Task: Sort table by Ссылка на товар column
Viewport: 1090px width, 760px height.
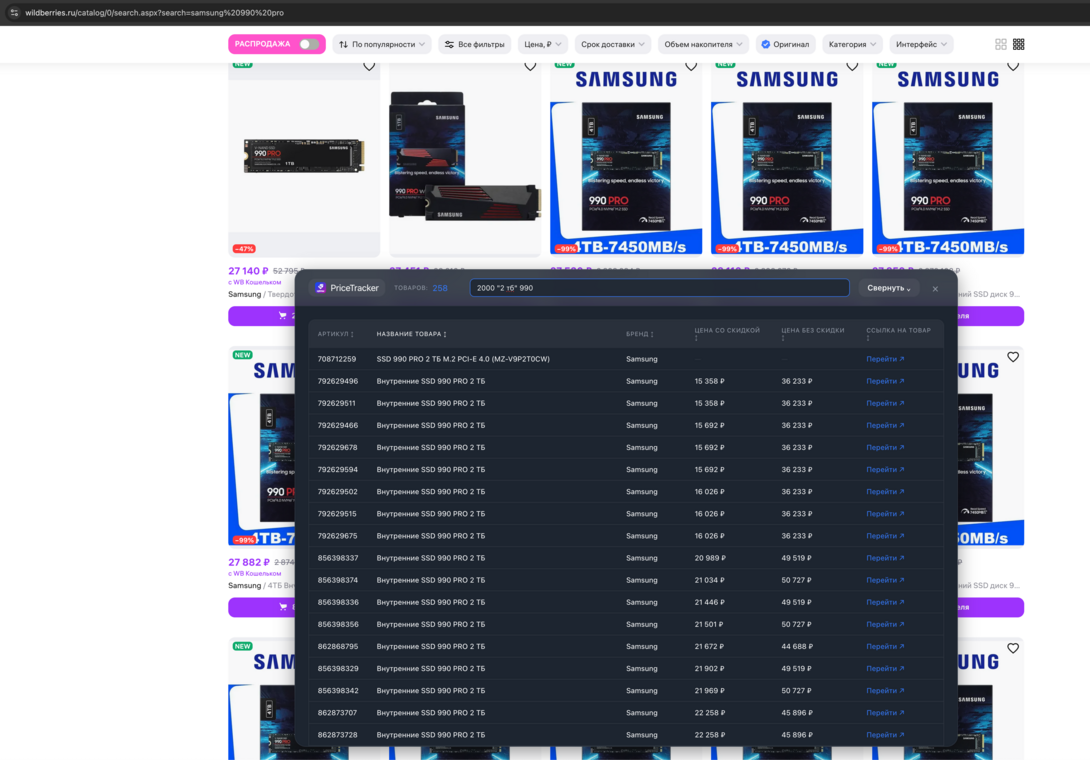Action: [898, 334]
